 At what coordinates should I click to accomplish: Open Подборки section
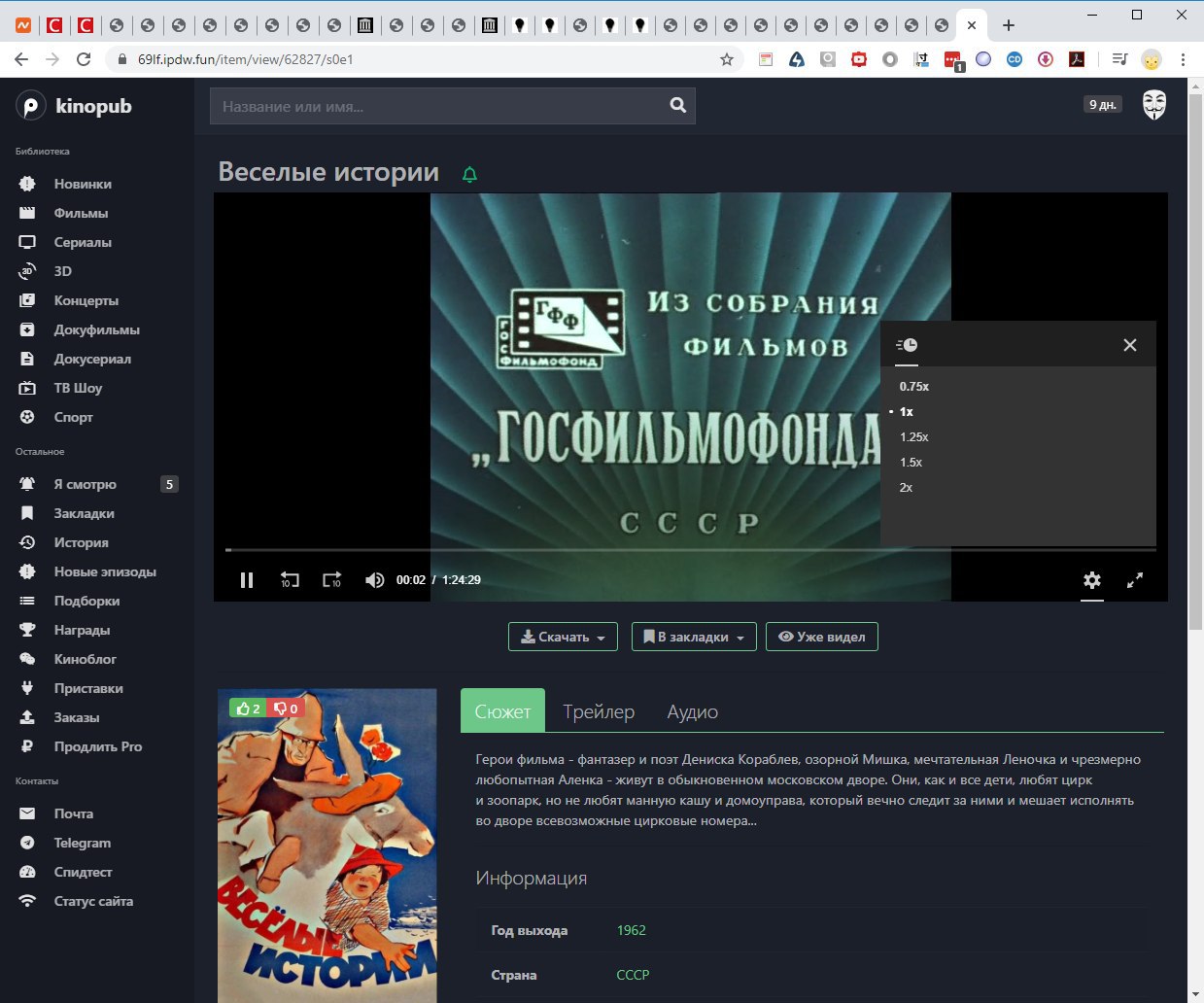click(87, 601)
